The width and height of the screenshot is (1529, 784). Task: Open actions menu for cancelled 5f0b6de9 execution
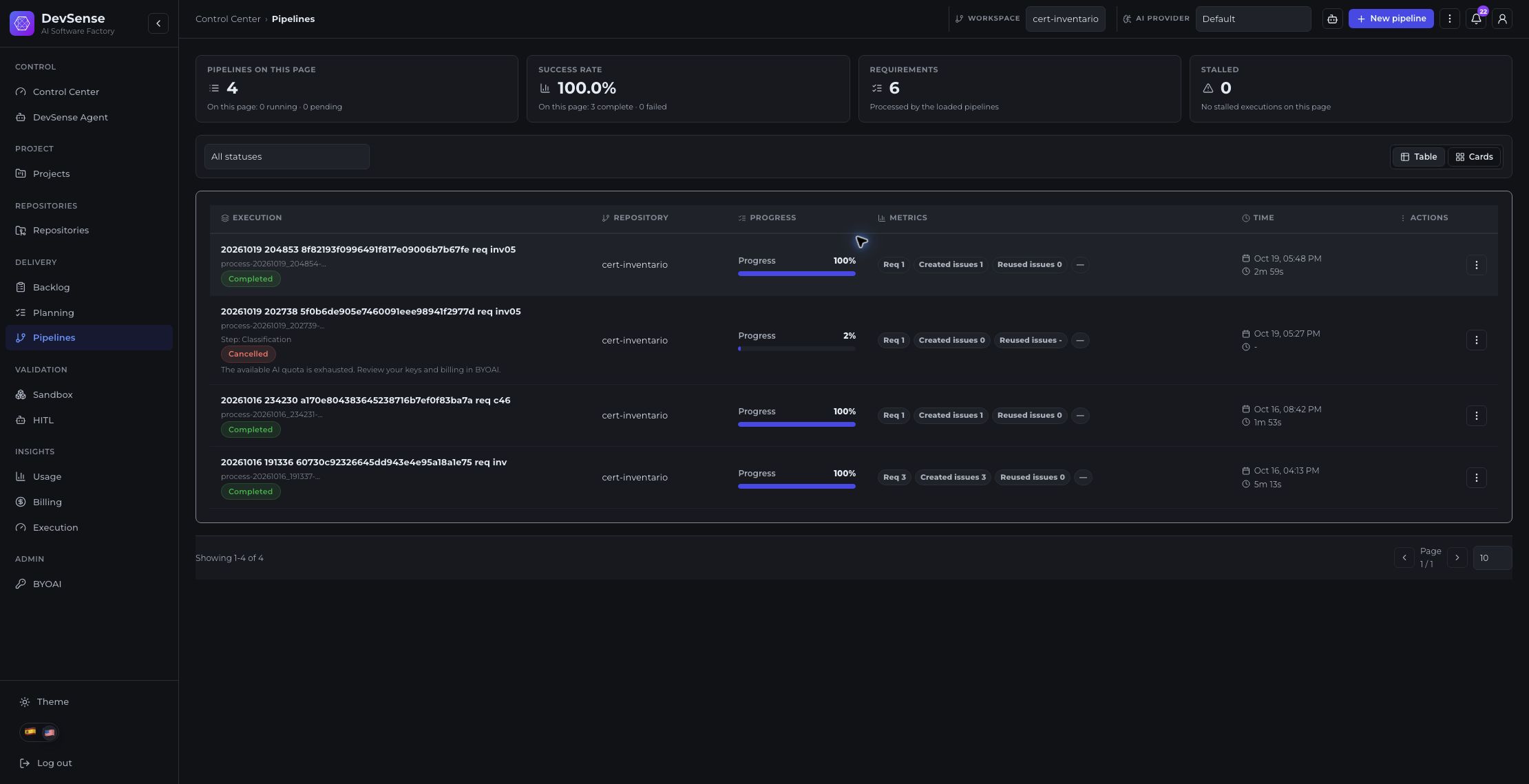(1476, 340)
